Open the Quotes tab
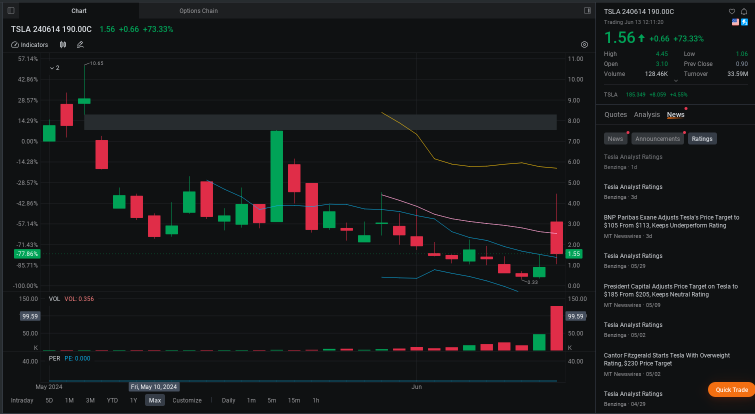Screen dimensions: 755x414 click(x=615, y=115)
